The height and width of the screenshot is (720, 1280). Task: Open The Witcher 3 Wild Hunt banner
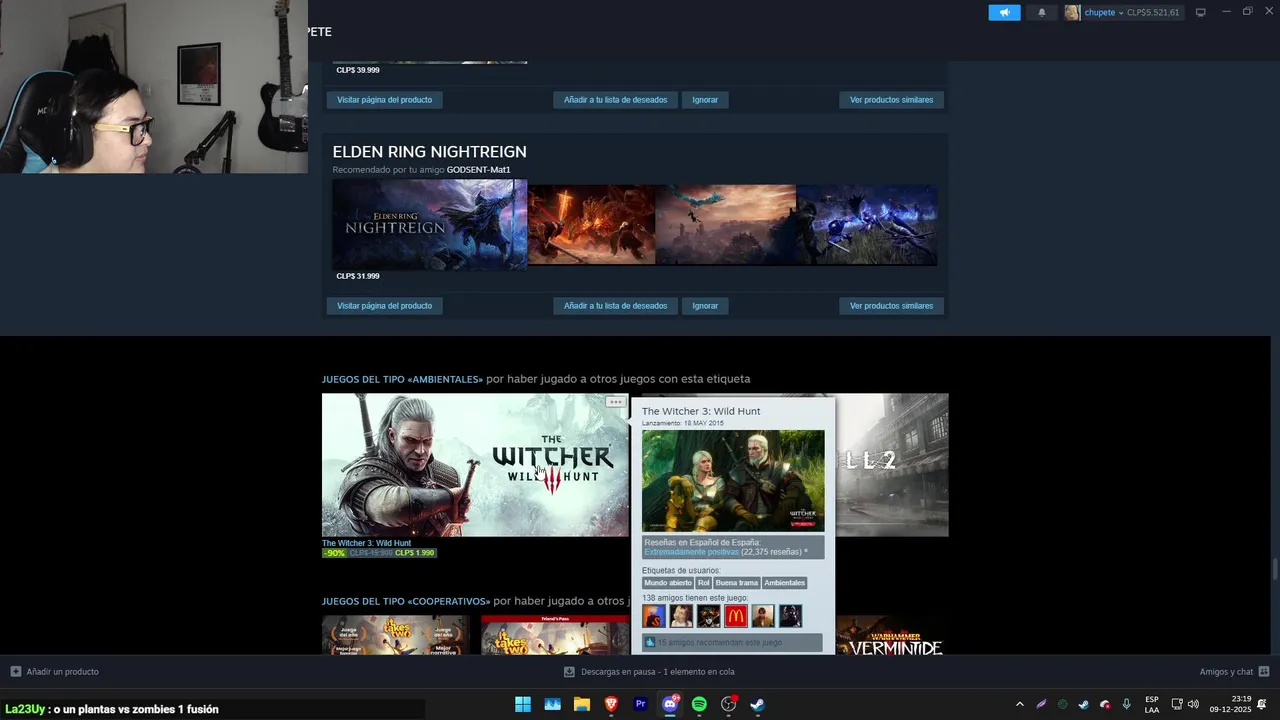475,465
